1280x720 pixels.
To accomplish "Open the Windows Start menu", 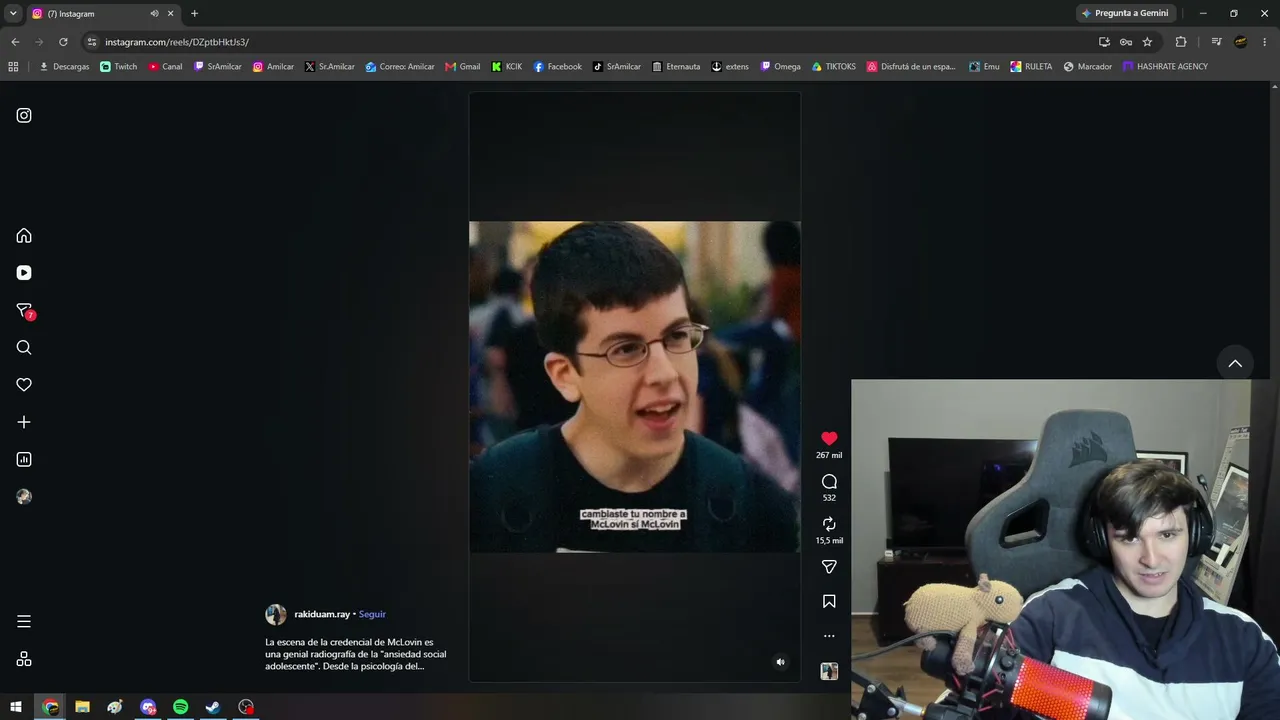I will tap(16, 707).
